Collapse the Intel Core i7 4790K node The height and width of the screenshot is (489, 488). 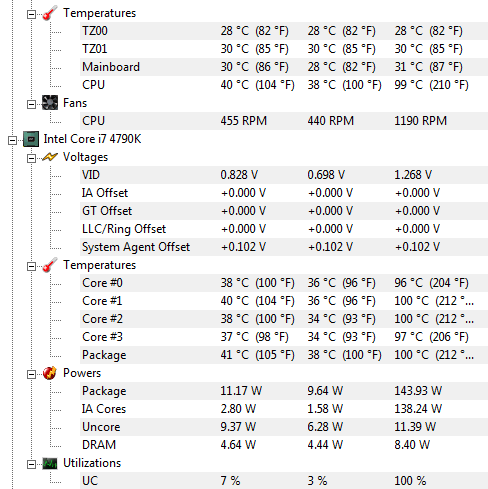click(12, 140)
